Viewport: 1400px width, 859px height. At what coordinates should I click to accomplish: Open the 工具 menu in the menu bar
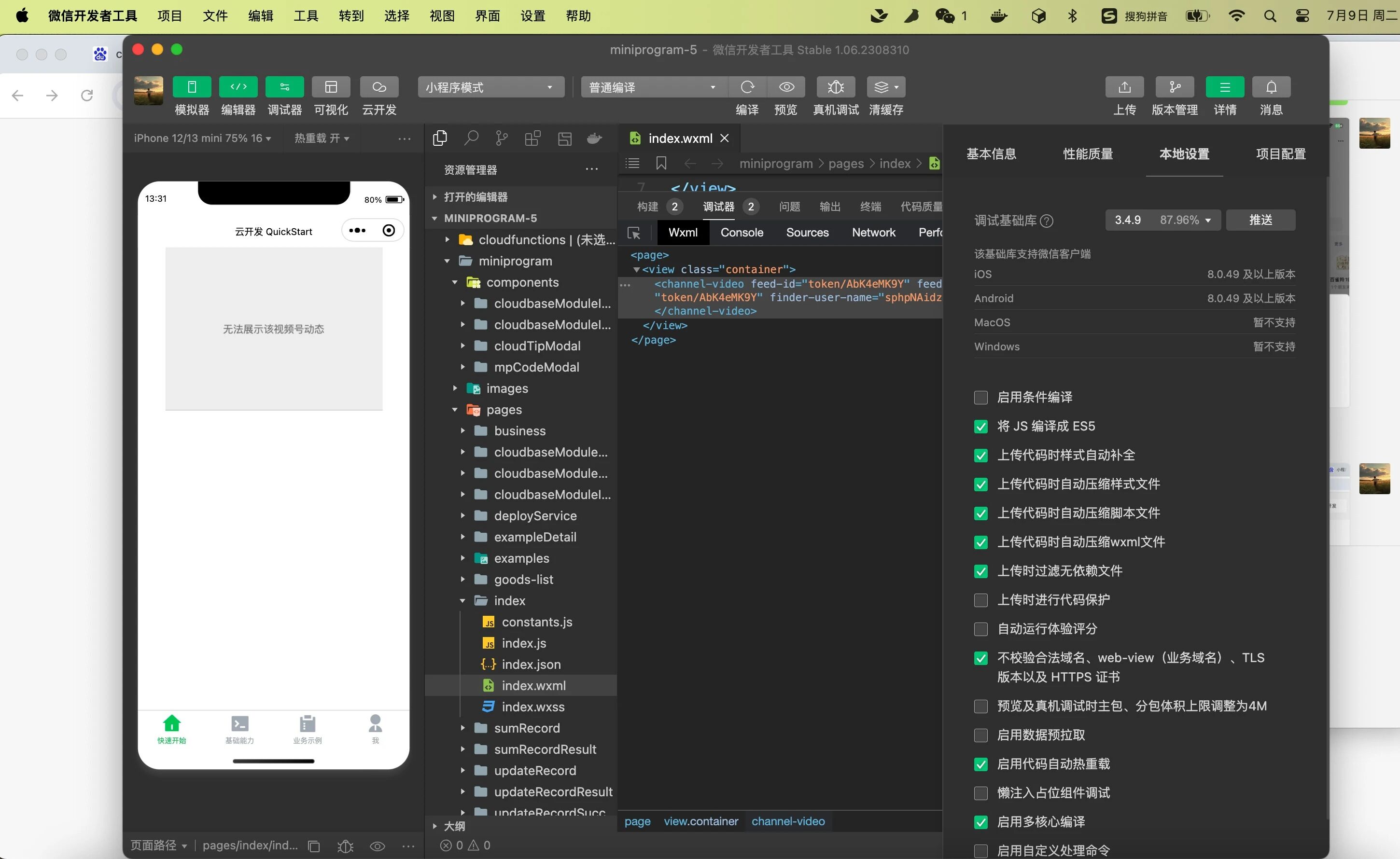(305, 16)
